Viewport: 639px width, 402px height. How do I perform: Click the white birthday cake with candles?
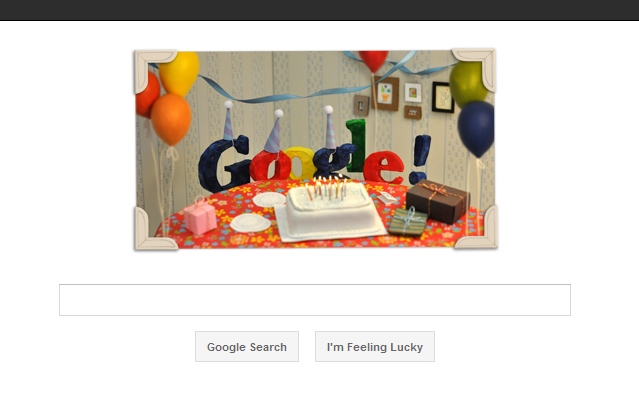point(330,211)
